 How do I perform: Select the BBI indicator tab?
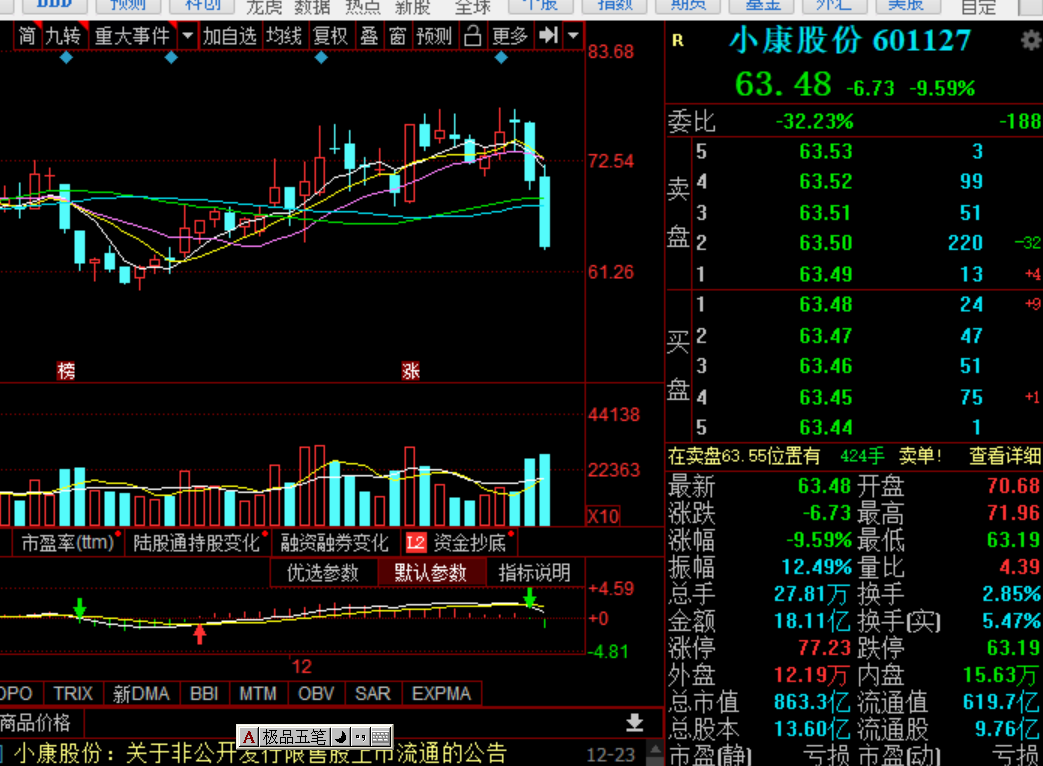click(x=204, y=694)
